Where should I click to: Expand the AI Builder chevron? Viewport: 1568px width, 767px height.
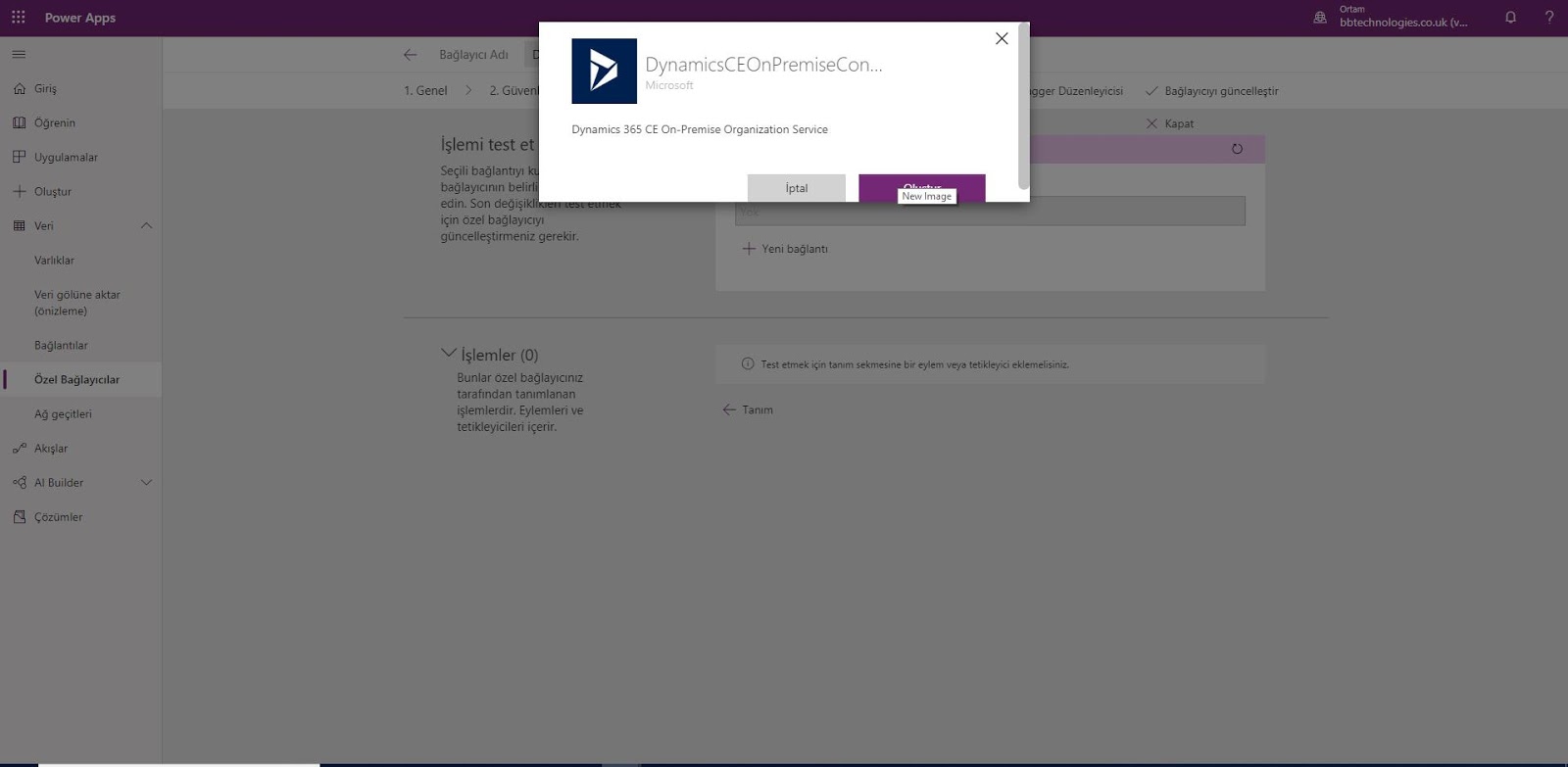(x=146, y=482)
